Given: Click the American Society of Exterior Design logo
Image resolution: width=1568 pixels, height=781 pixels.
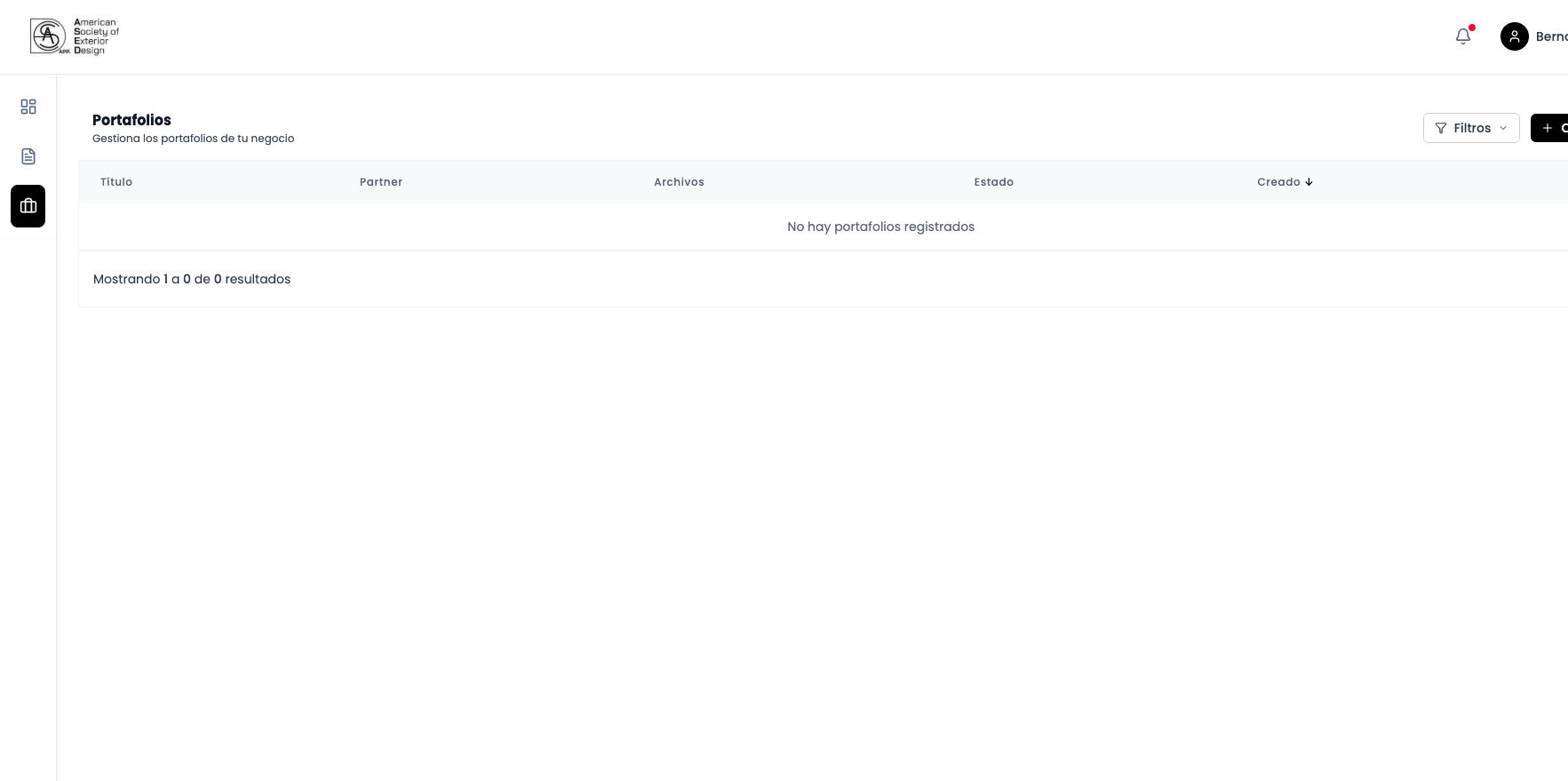Looking at the screenshot, I should click(x=76, y=36).
